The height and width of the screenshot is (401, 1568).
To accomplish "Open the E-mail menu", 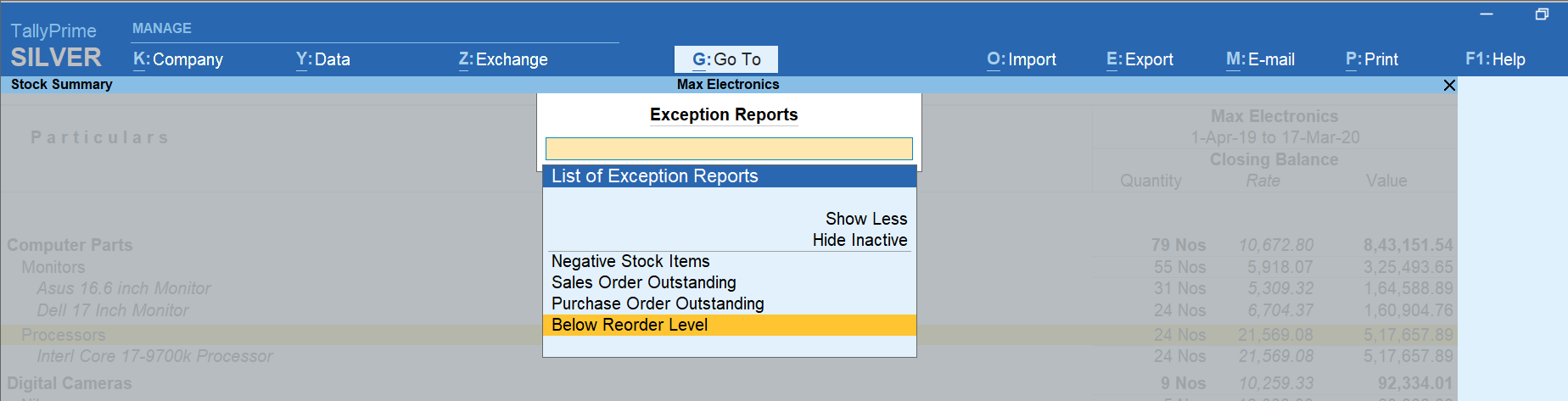I will tap(1260, 59).
